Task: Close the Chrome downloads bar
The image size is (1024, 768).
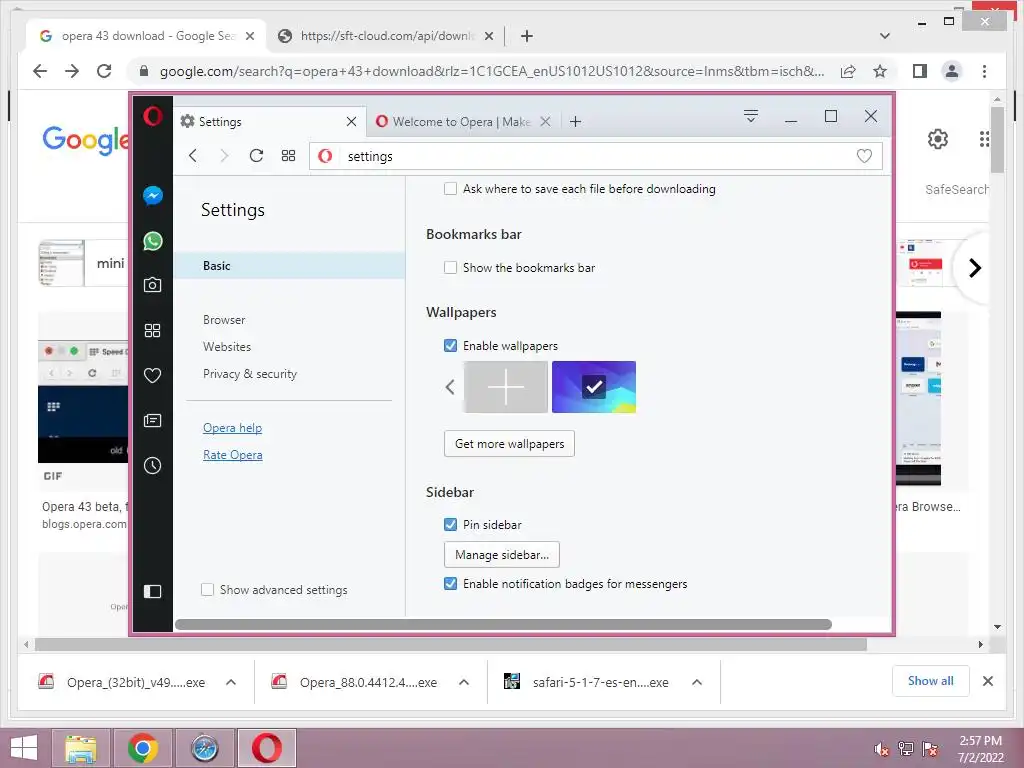Action: [x=988, y=681]
